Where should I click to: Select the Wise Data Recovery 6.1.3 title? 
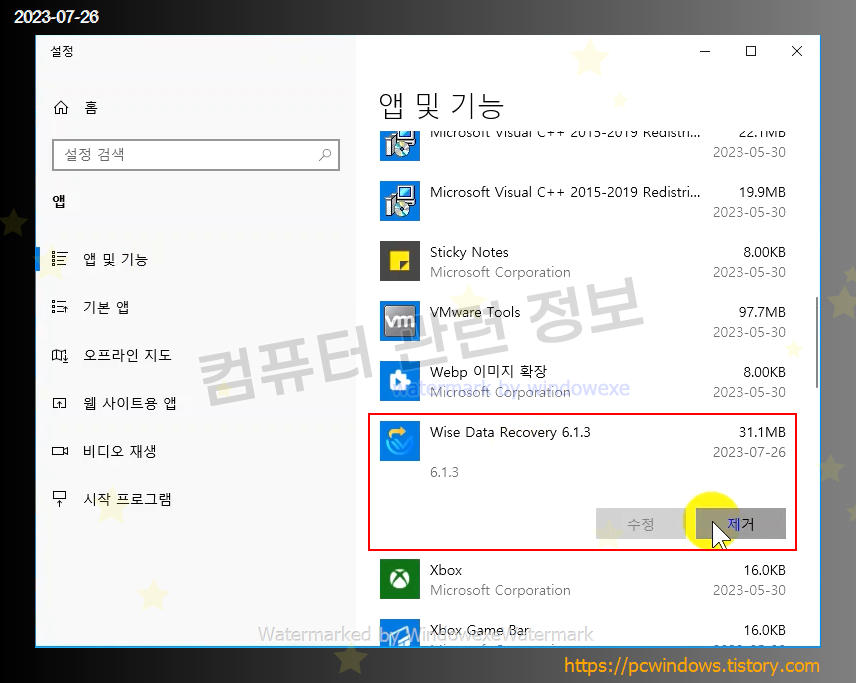coord(510,432)
